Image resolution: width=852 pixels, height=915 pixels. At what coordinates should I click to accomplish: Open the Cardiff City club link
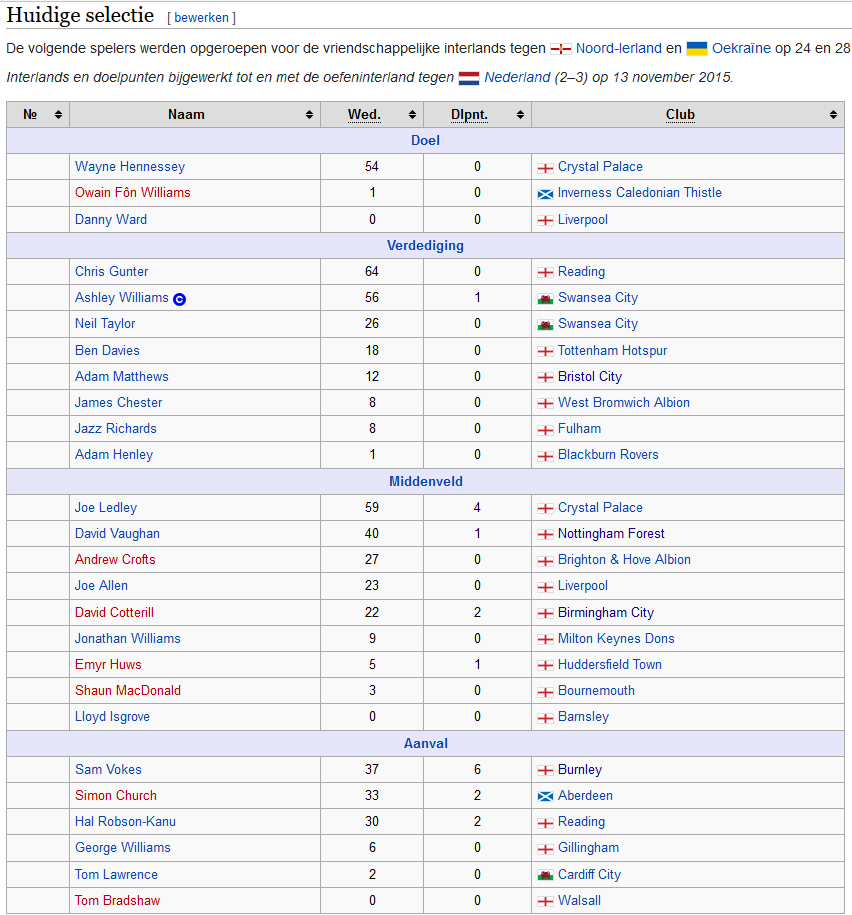tap(589, 875)
